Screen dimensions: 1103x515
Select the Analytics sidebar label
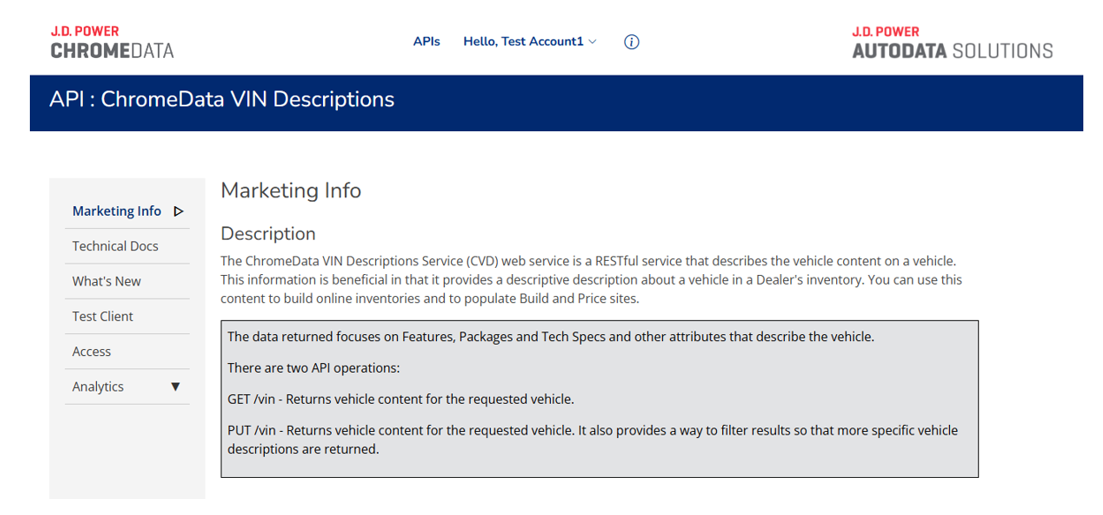point(98,387)
